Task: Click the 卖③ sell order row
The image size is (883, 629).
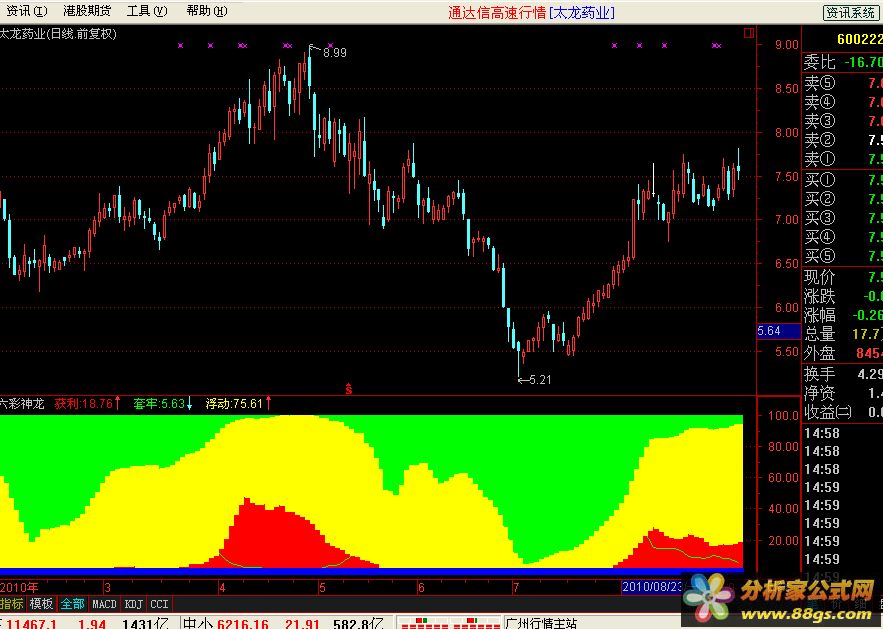Action: 842,121
